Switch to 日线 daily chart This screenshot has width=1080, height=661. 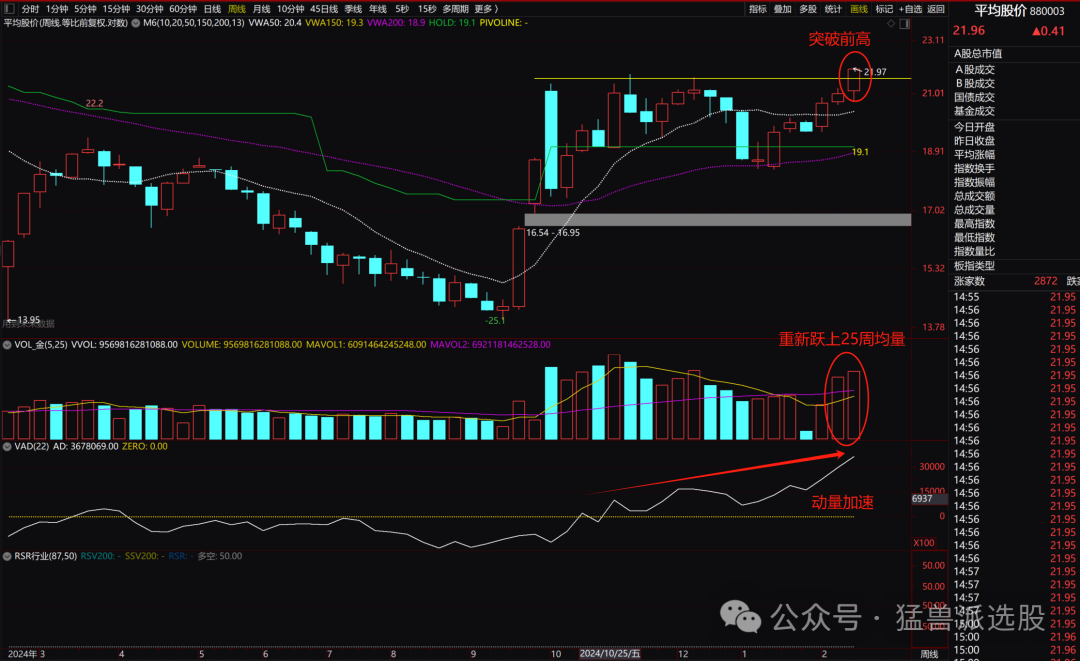tap(212, 9)
